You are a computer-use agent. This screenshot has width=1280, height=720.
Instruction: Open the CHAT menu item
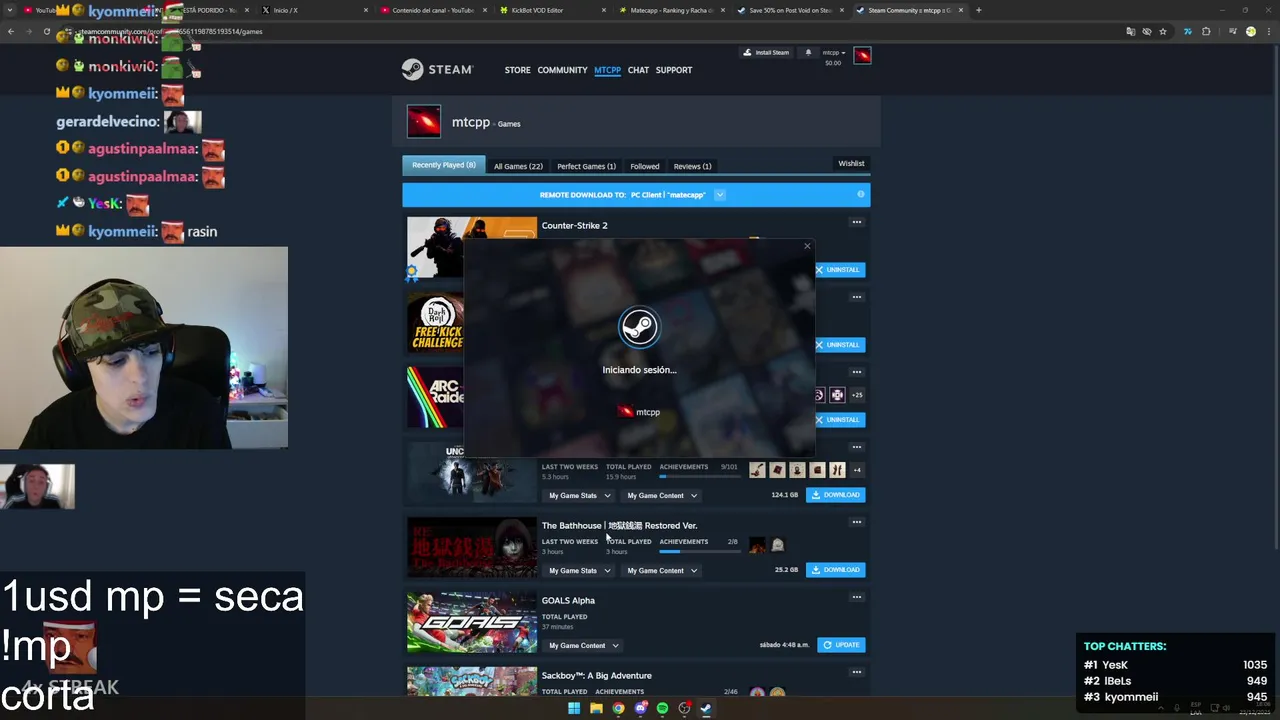point(638,70)
